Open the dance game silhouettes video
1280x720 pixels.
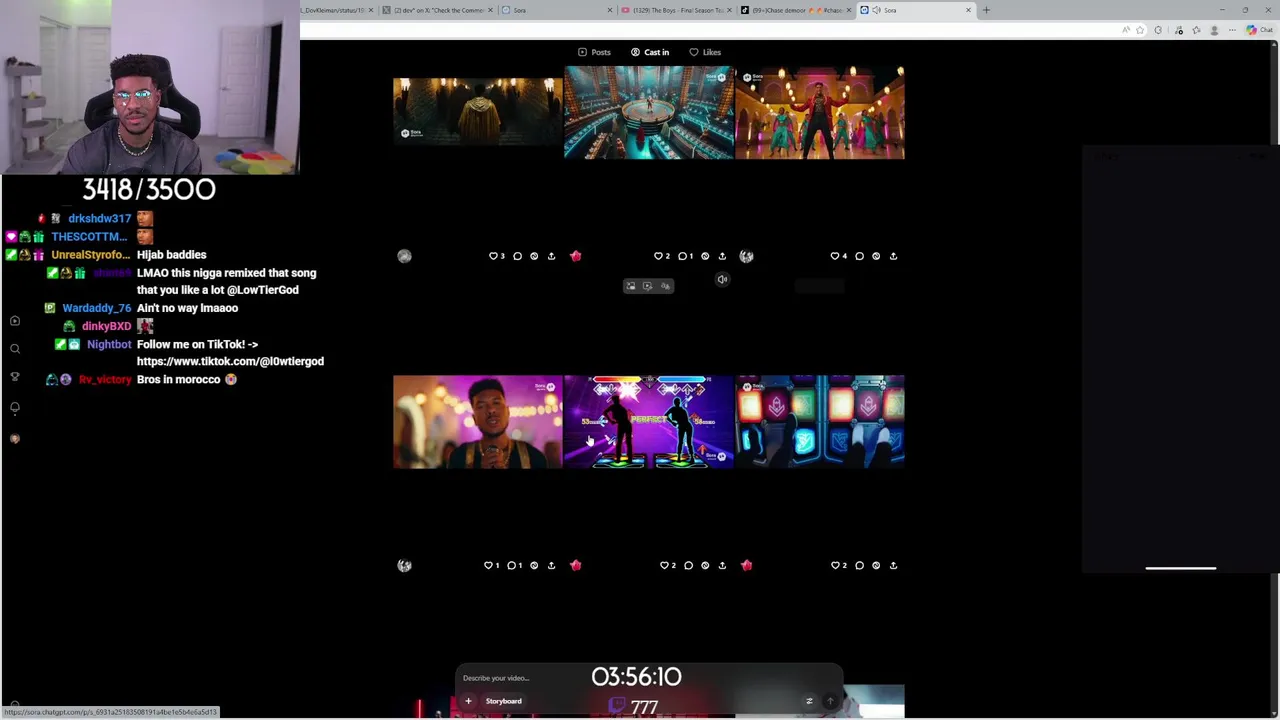click(x=649, y=422)
